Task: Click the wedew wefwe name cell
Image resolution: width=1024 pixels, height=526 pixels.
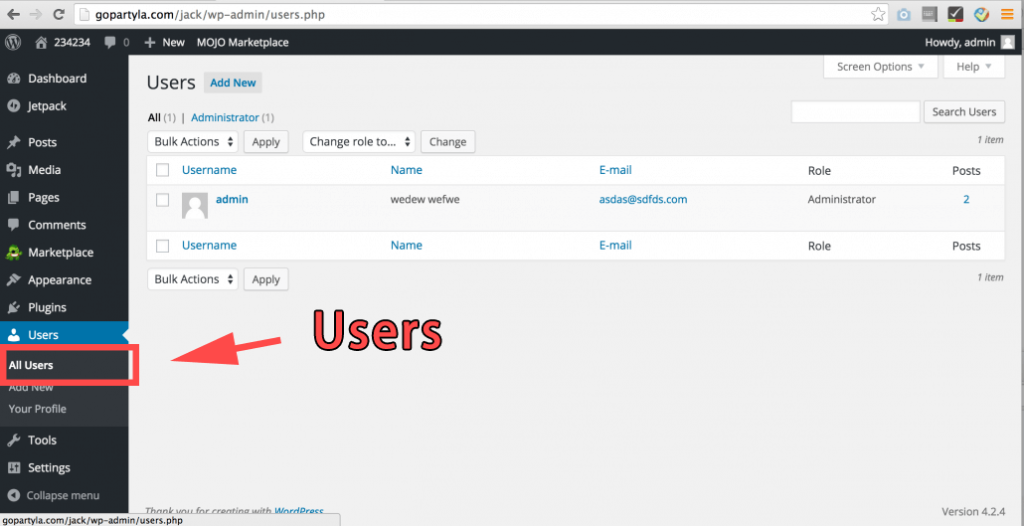Action: tap(425, 199)
